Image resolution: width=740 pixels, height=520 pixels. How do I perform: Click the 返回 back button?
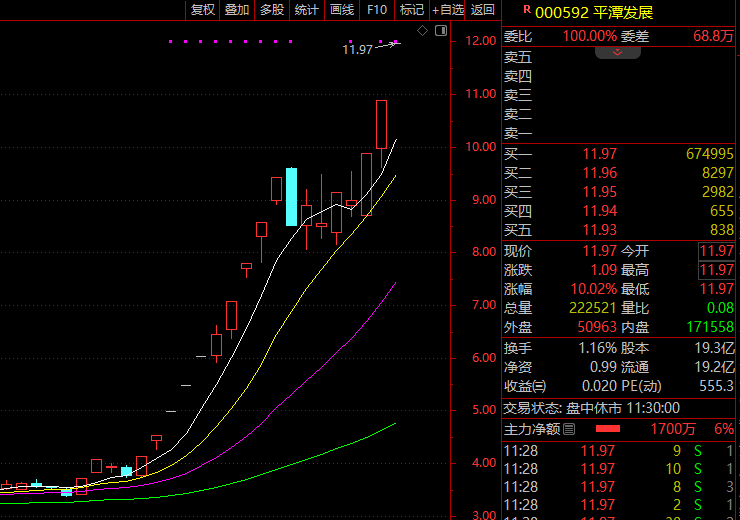tap(482, 10)
